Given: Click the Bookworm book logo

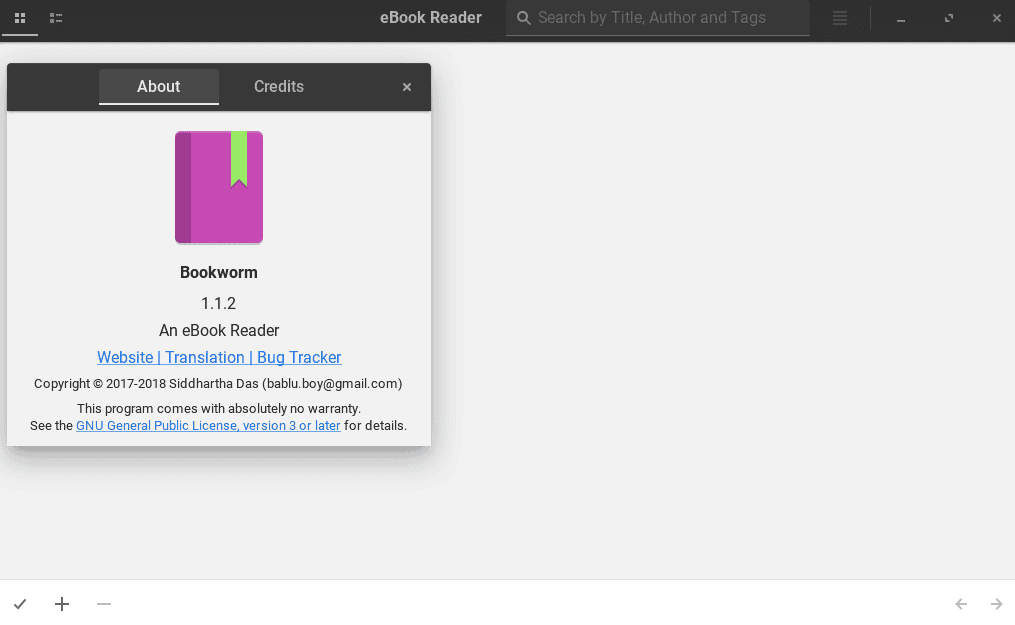Looking at the screenshot, I should (218, 187).
